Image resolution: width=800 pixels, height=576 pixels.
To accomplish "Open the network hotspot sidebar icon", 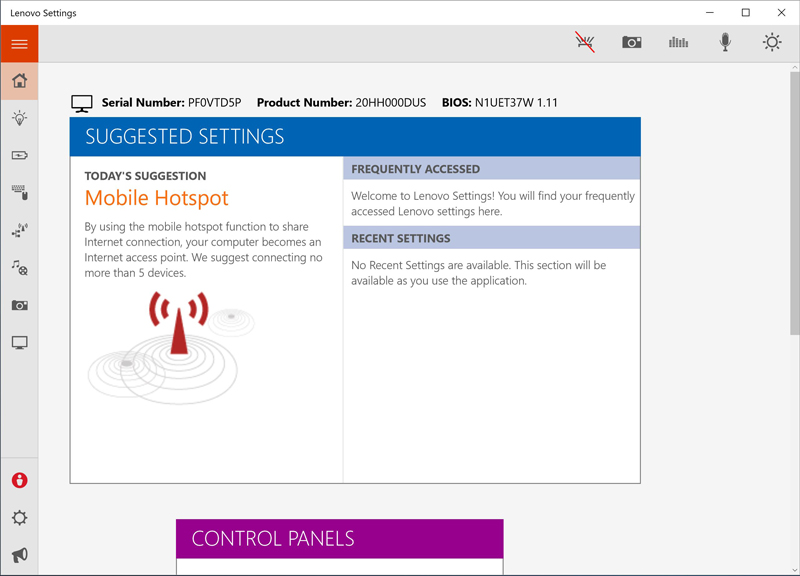I will click(x=19, y=230).
